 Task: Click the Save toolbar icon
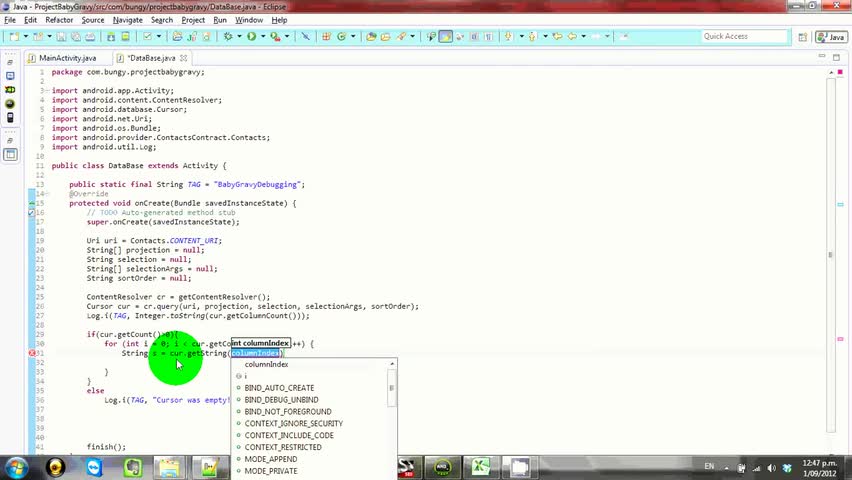point(61,36)
